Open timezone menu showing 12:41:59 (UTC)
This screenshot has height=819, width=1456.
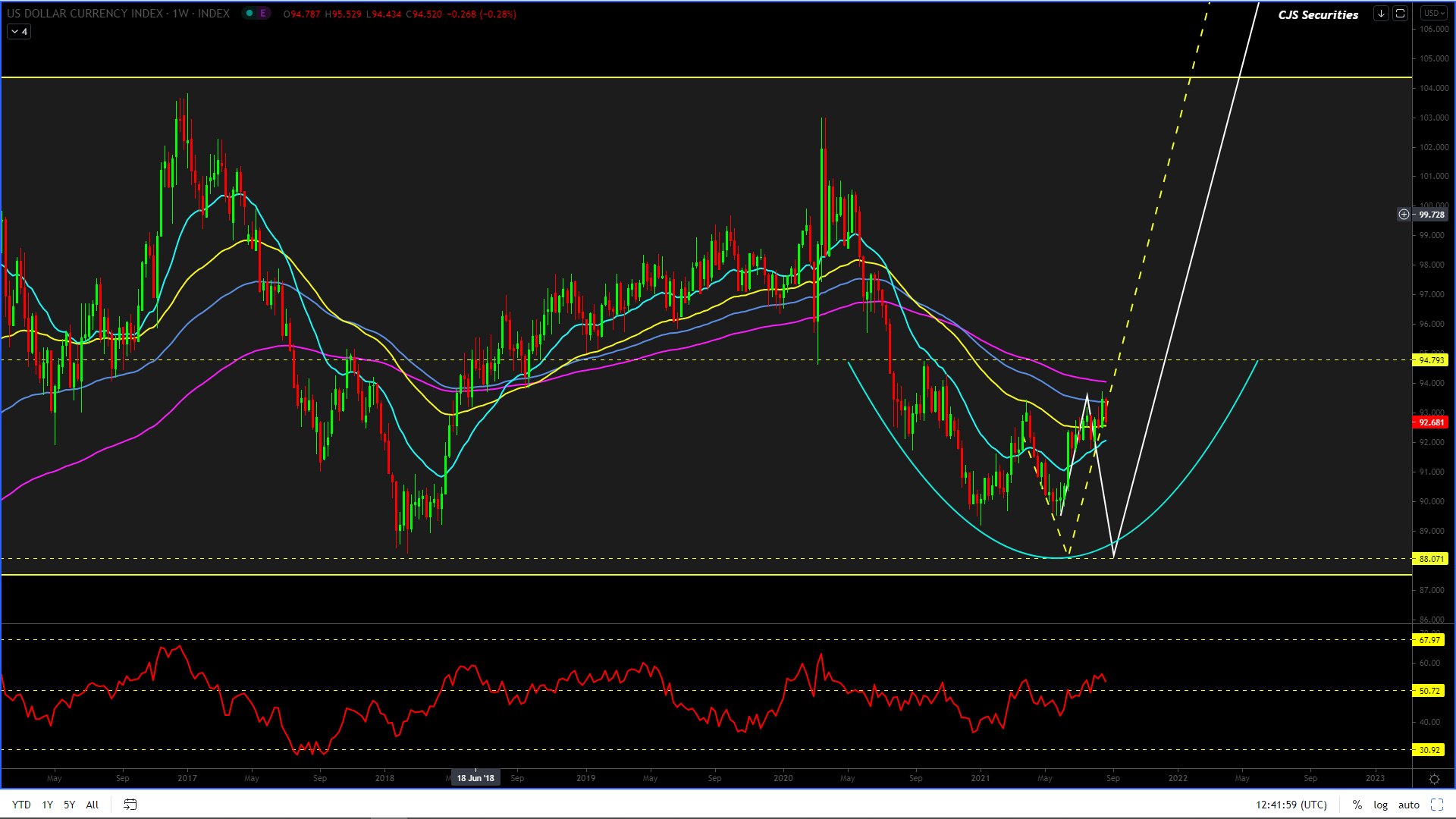coord(1291,805)
